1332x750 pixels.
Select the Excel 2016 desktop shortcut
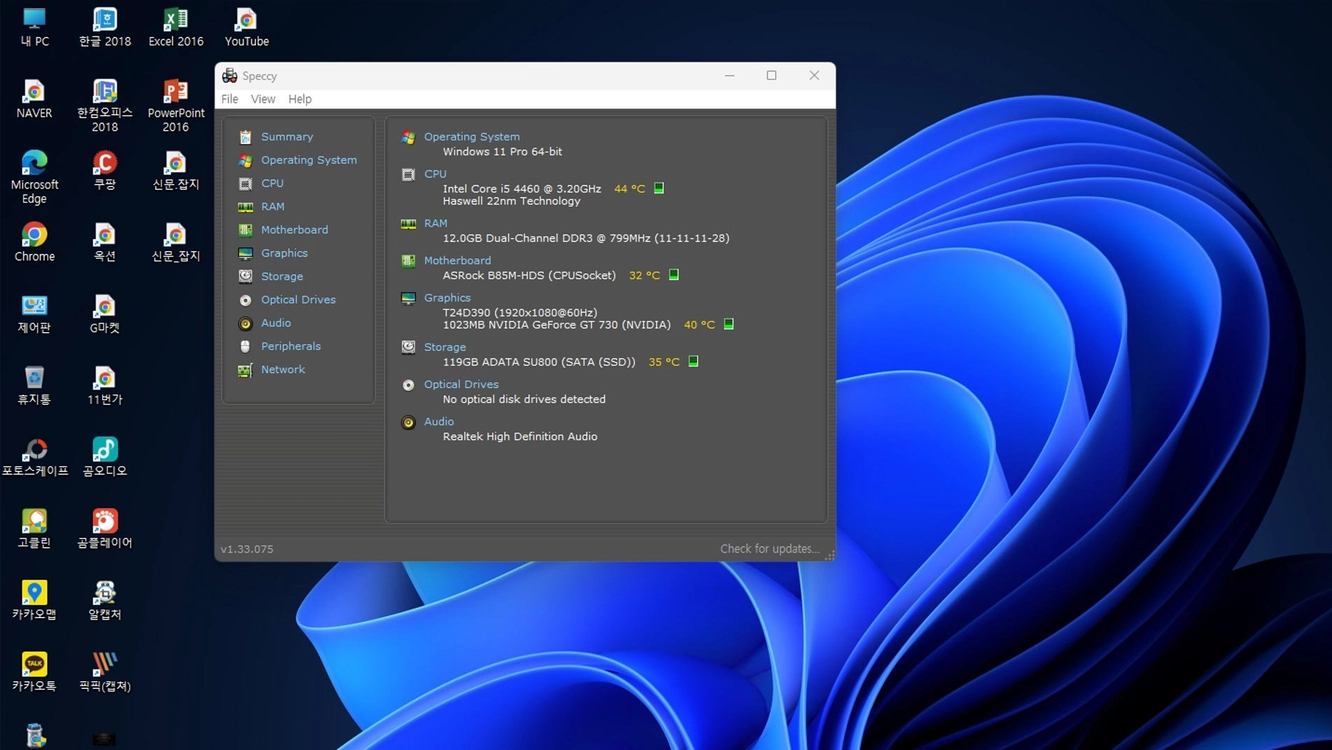(x=176, y=27)
